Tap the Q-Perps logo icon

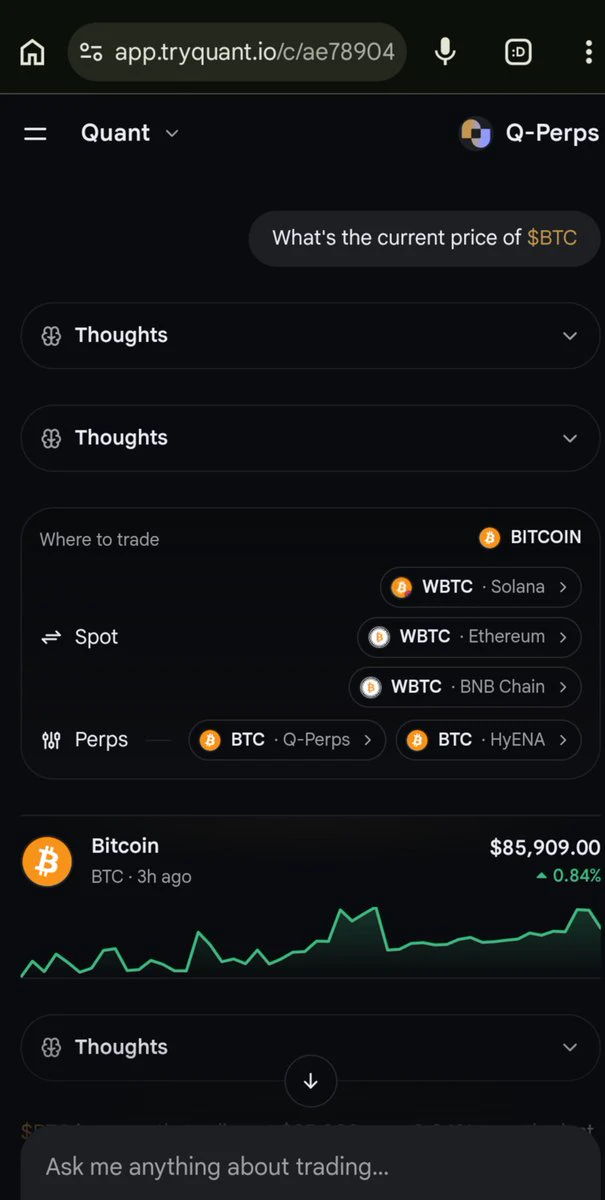pos(475,133)
